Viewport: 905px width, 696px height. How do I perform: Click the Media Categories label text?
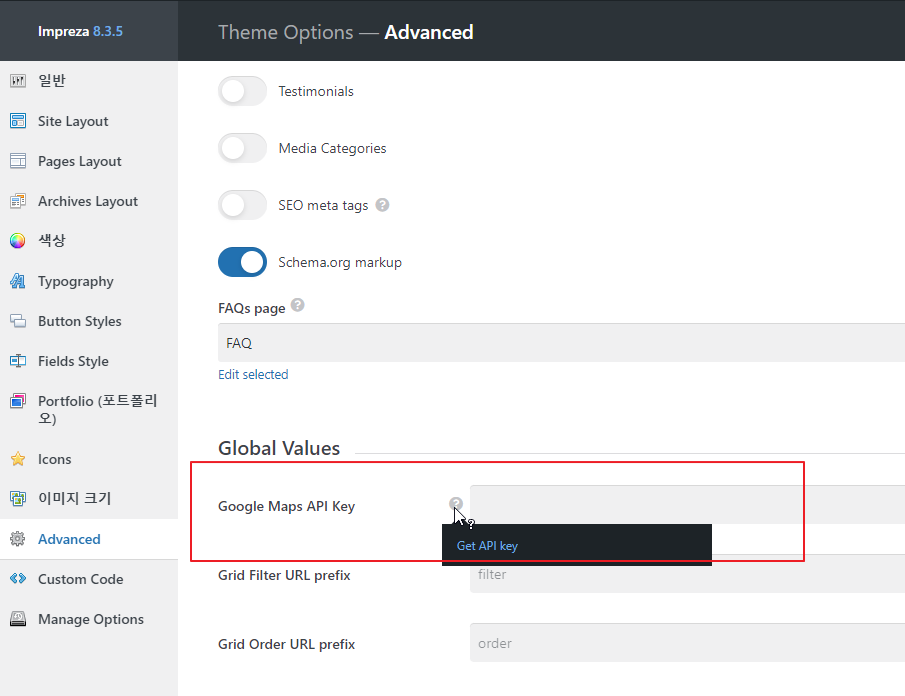(332, 148)
